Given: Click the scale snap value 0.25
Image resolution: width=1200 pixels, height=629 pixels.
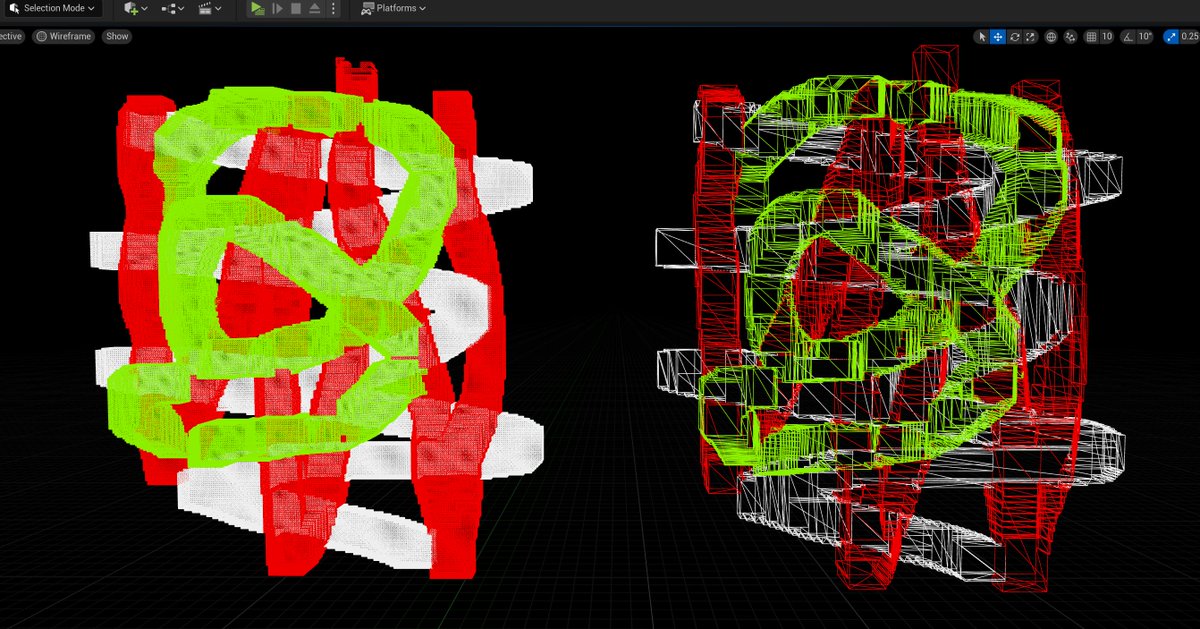Looking at the screenshot, I should (x=1190, y=36).
